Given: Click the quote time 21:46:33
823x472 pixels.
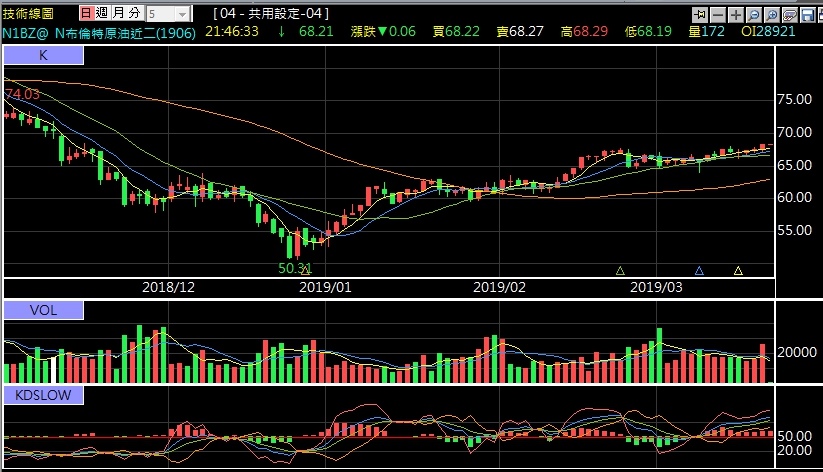Looking at the screenshot, I should [232, 32].
